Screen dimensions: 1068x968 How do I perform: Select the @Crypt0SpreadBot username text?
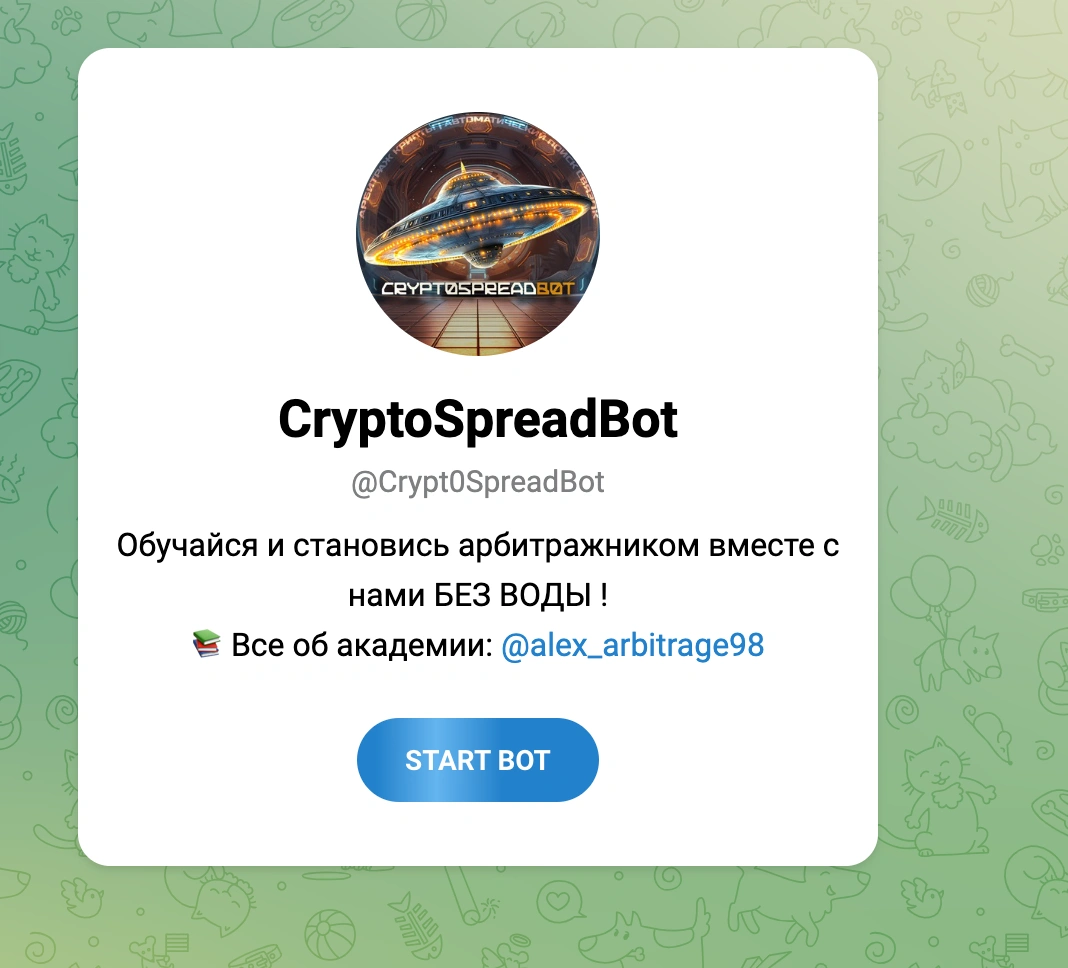tap(477, 482)
